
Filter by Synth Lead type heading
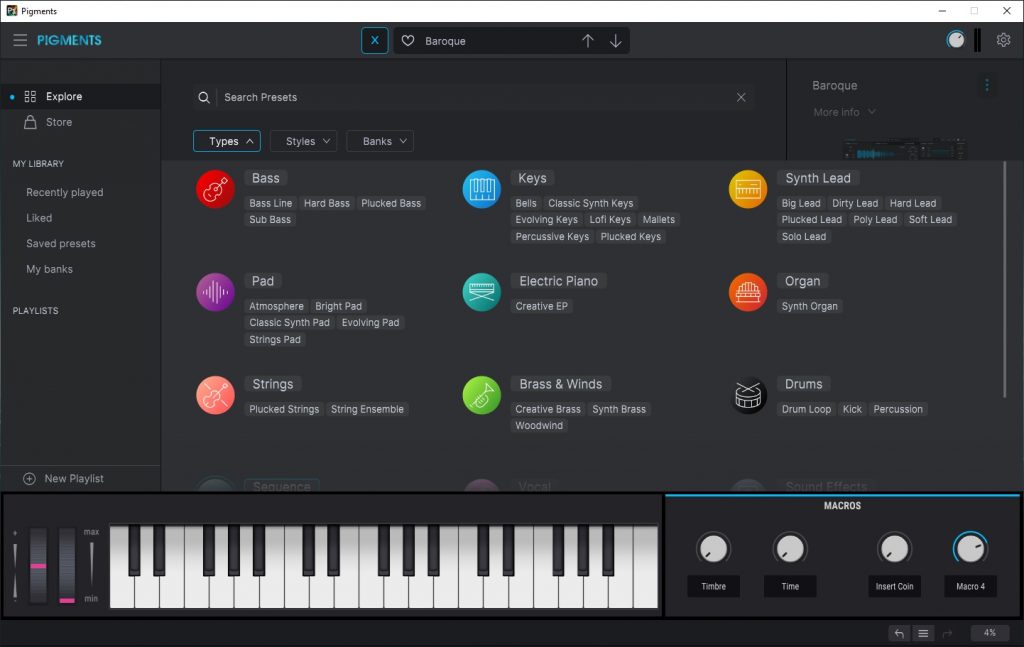(818, 178)
